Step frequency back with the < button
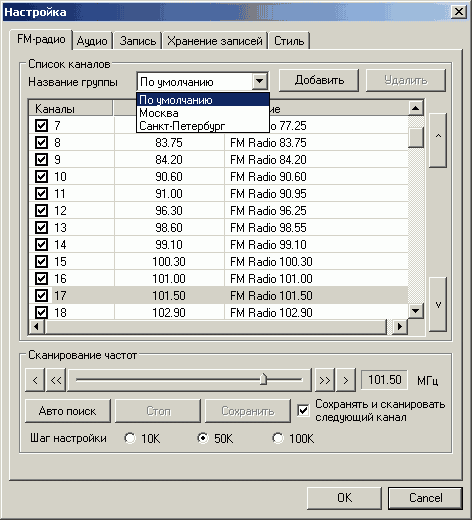This screenshot has height=520, width=472. pos(35,380)
